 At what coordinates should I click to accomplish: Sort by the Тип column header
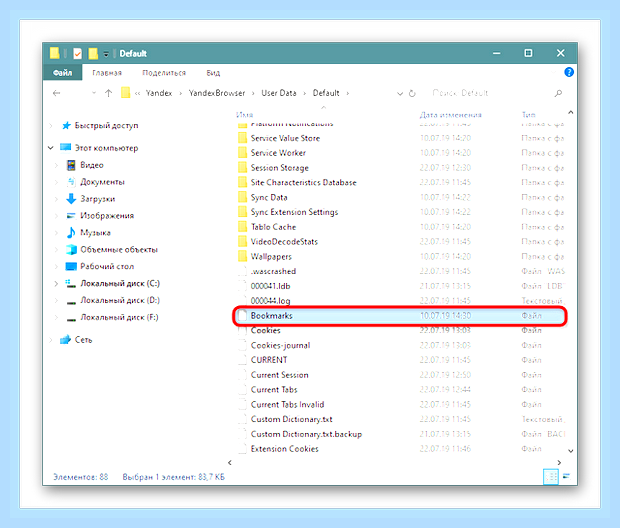coord(528,115)
